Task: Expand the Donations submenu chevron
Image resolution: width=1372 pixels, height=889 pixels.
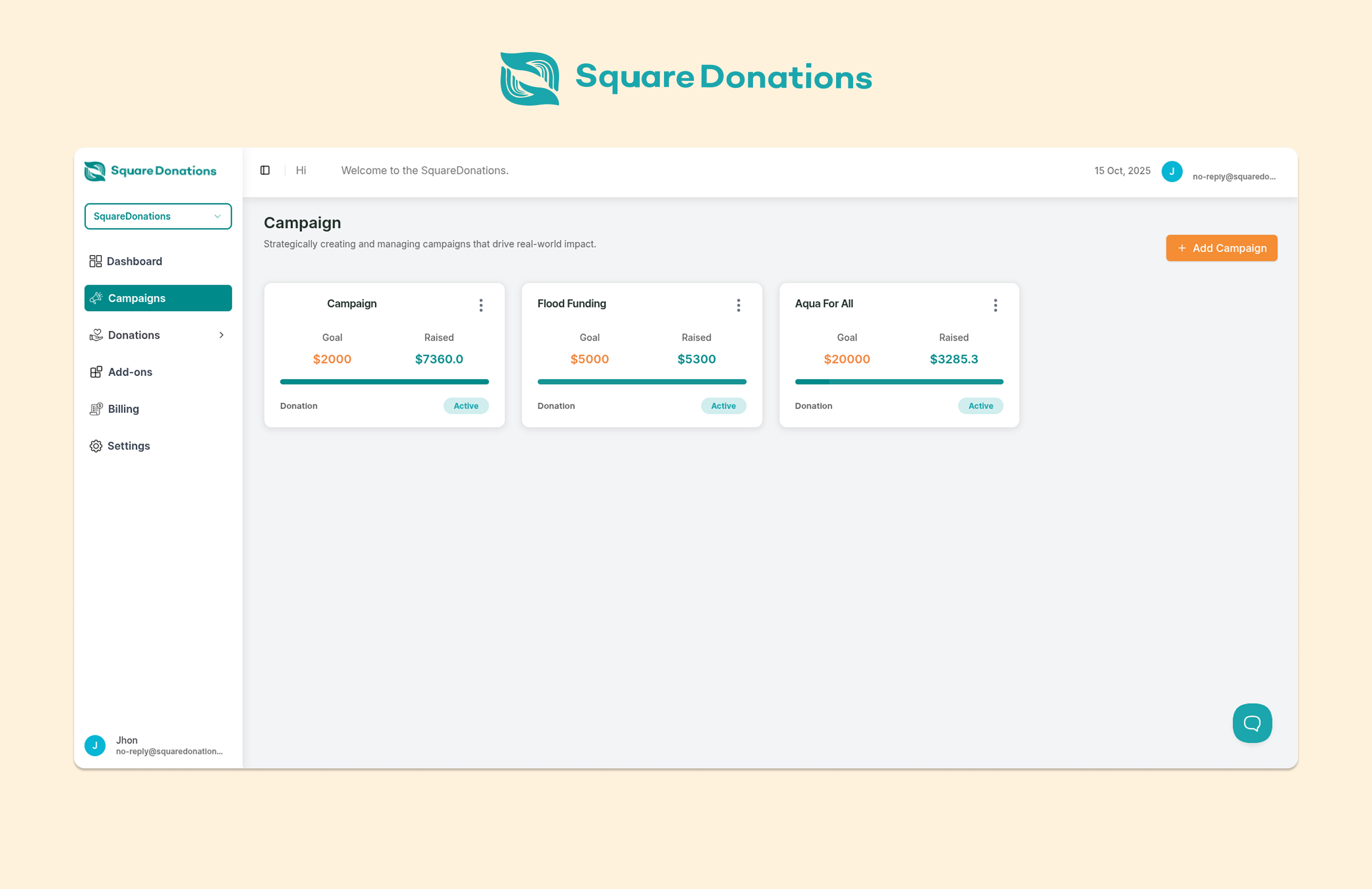Action: tap(221, 335)
